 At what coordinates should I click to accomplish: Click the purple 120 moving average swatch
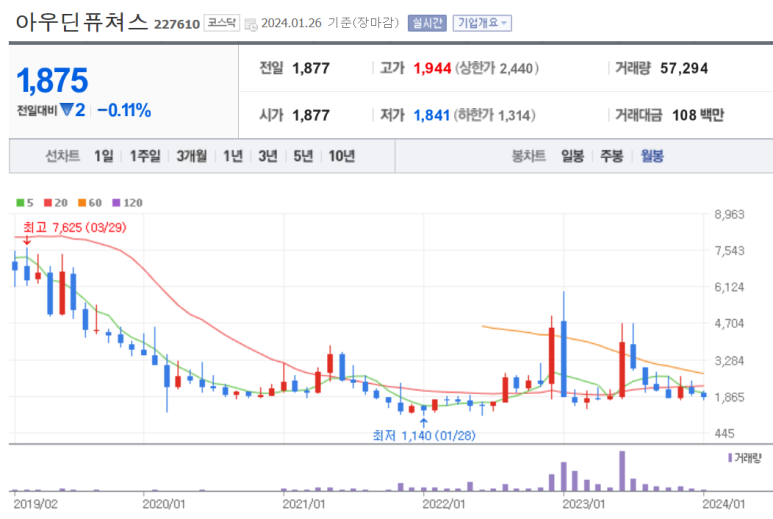116,203
